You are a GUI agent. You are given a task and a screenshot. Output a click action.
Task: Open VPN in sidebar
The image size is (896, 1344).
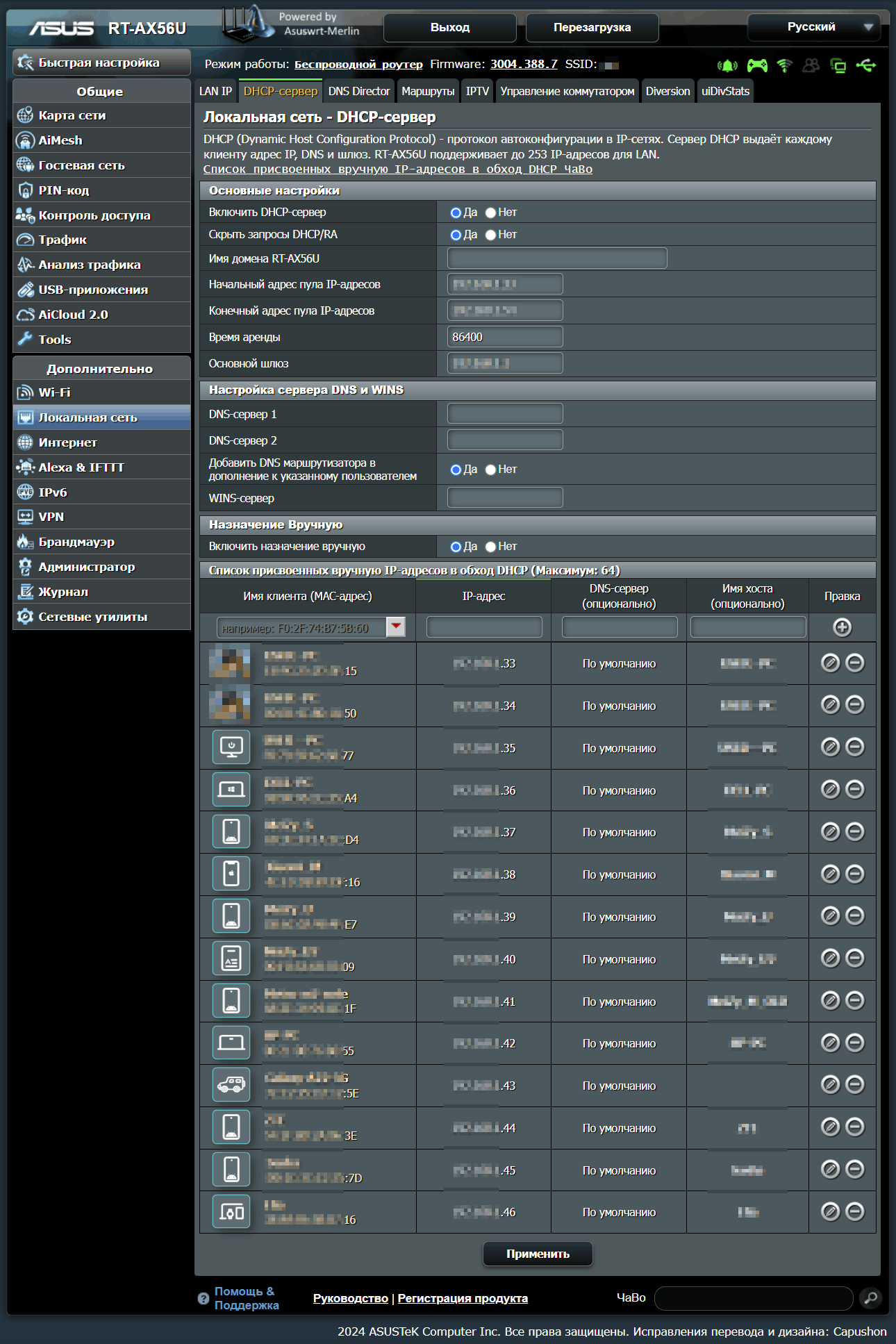101,517
